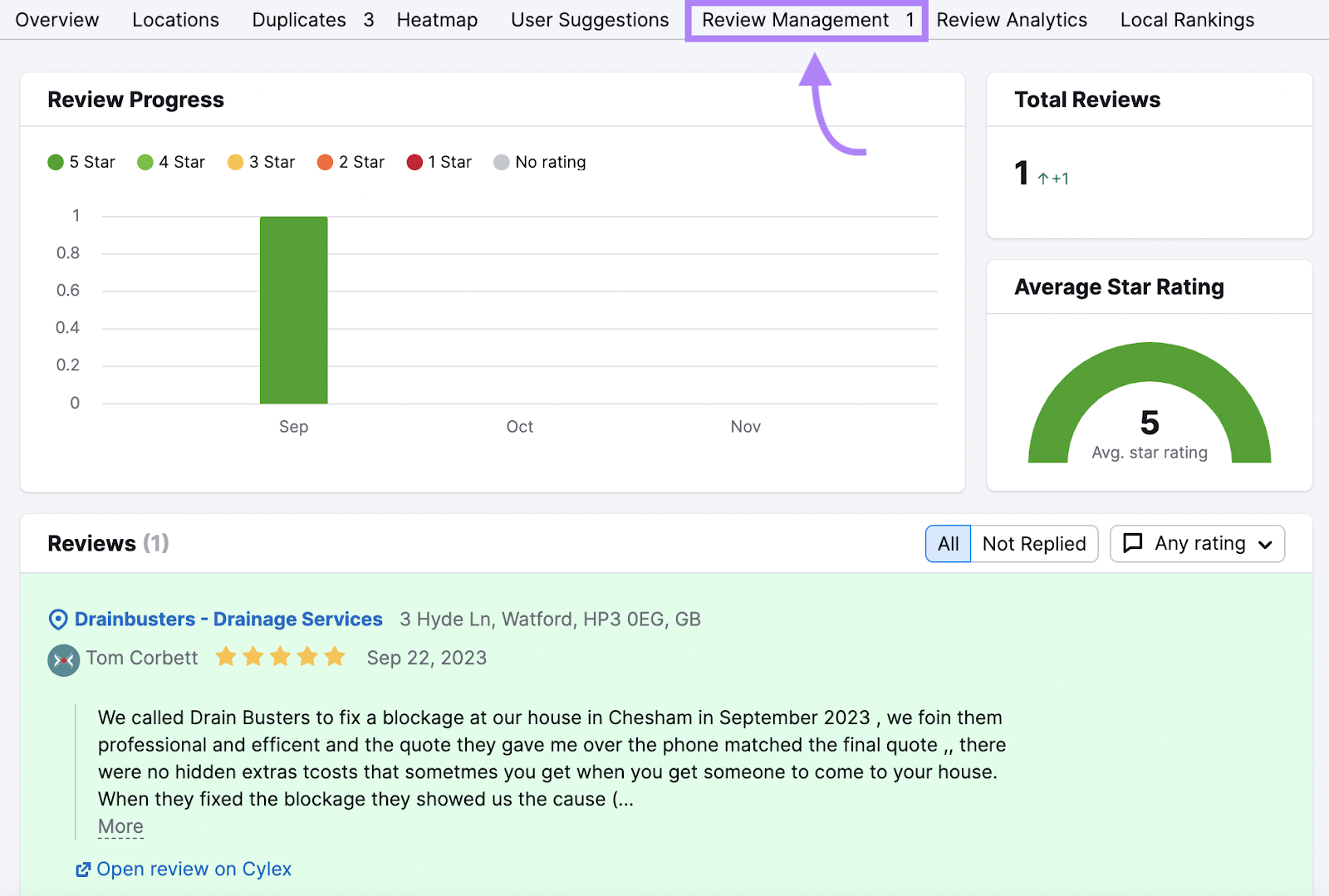
Task: Click the Drainbusters - Drainage Services link
Action: [228, 619]
